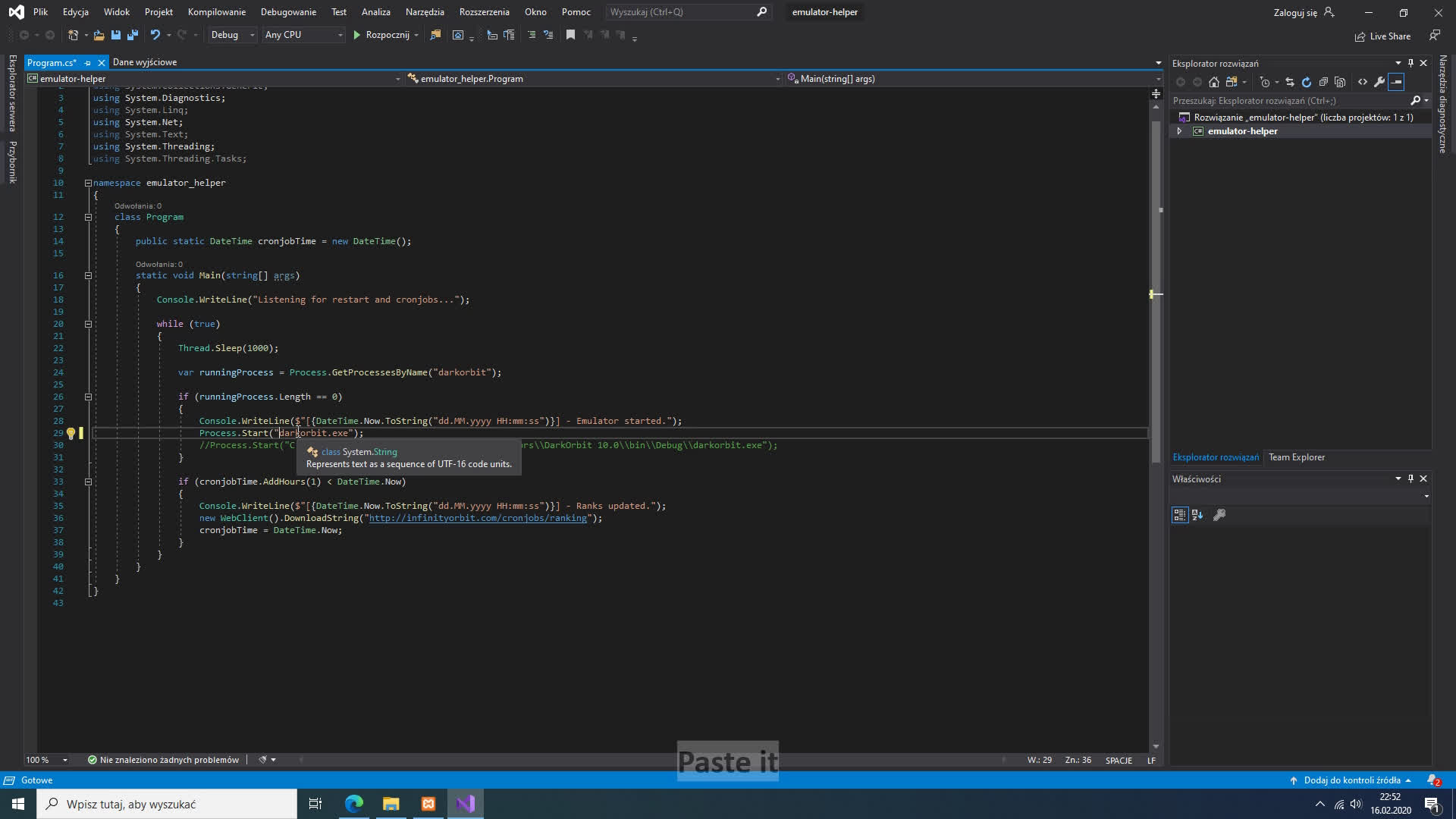Open Microsoft Edge from the taskbar

coord(353,804)
